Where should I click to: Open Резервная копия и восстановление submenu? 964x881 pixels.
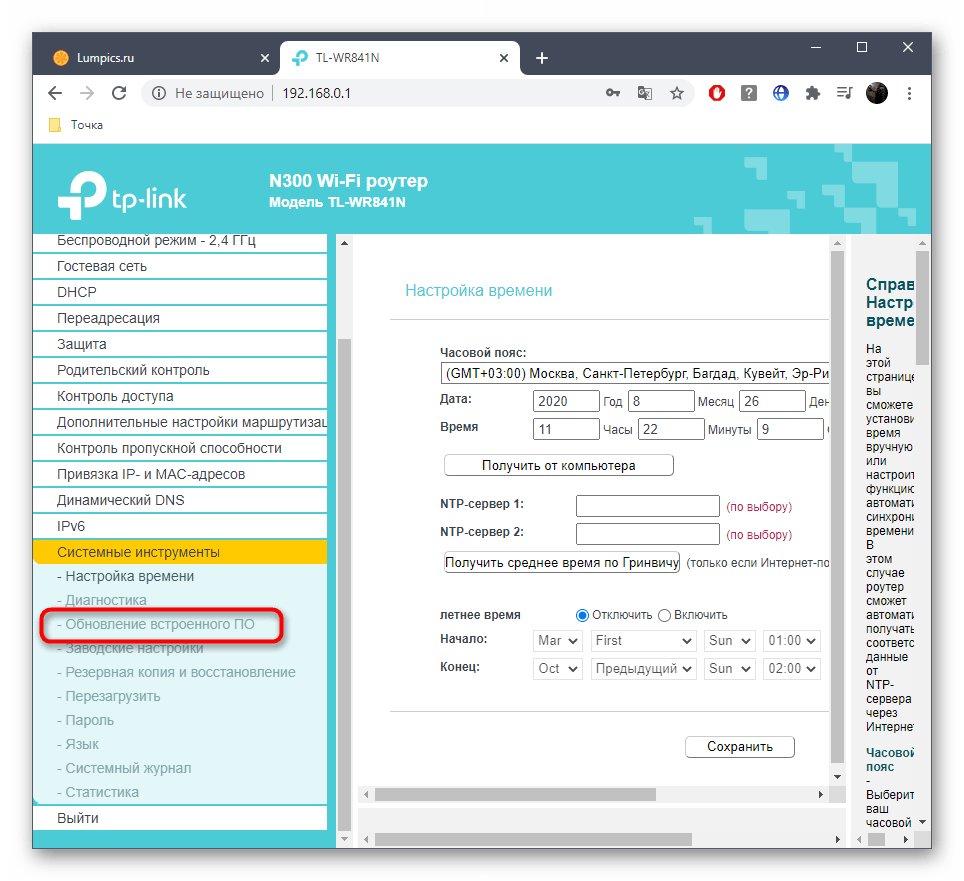click(176, 673)
